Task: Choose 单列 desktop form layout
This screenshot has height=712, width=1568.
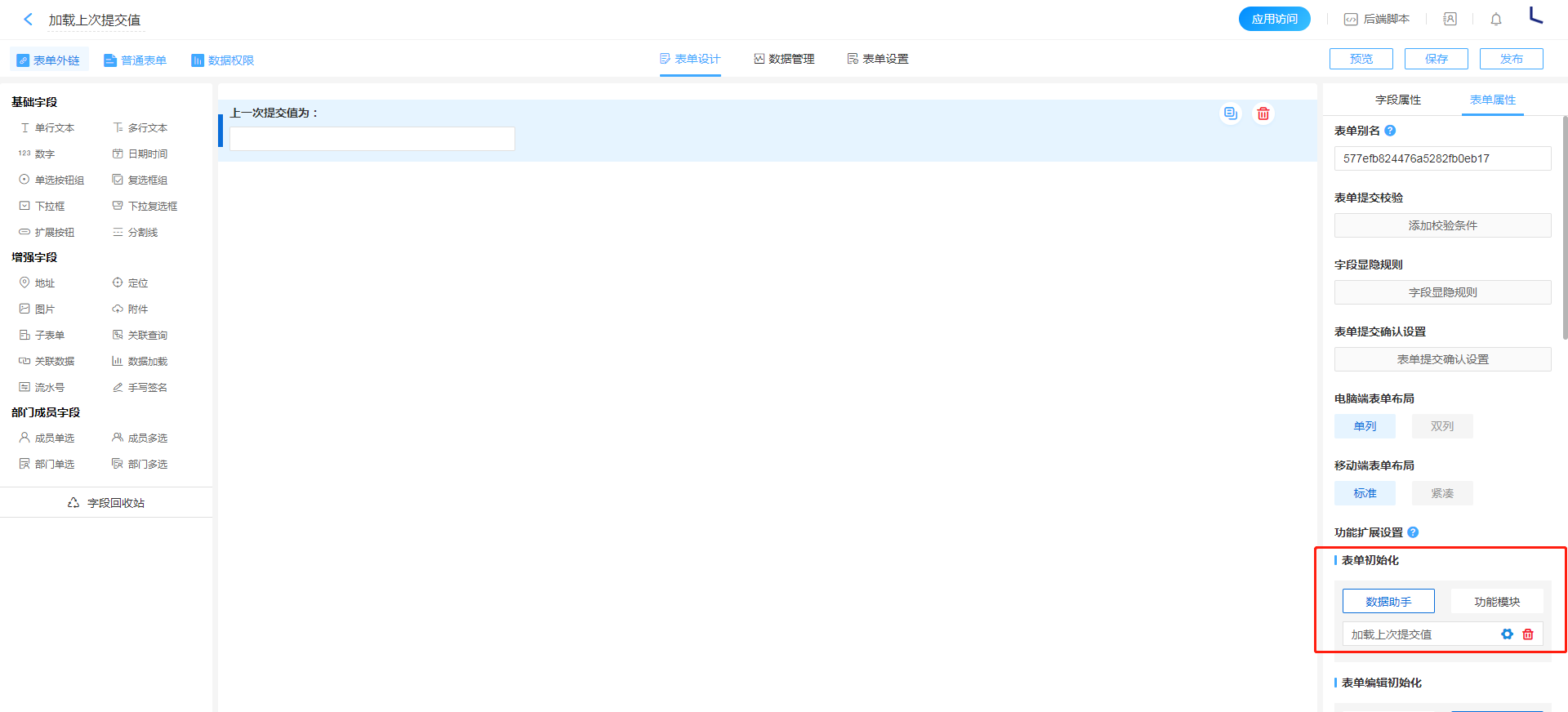Action: (1365, 426)
